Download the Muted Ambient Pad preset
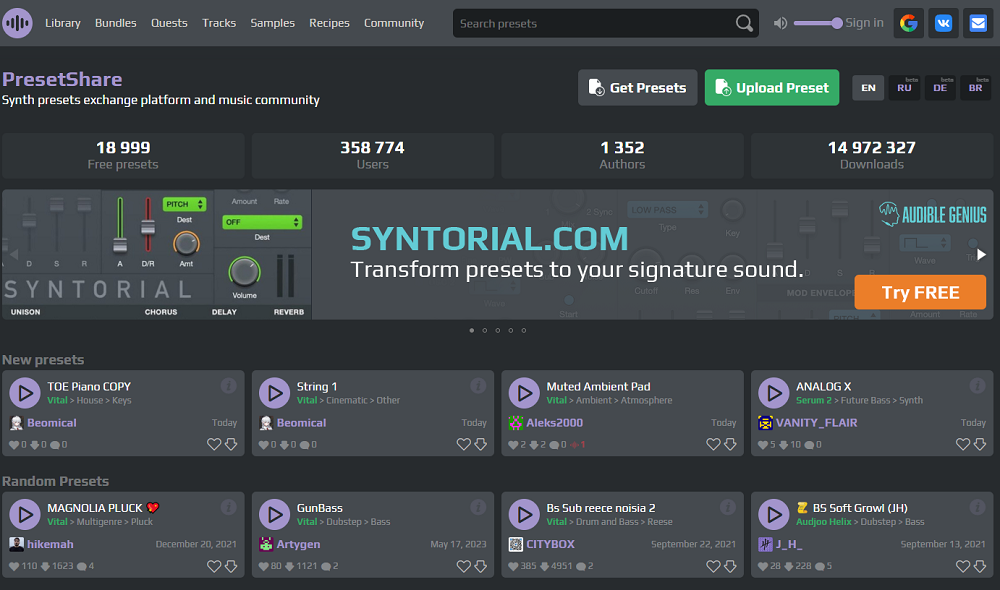The height and width of the screenshot is (590, 1000). pos(730,444)
